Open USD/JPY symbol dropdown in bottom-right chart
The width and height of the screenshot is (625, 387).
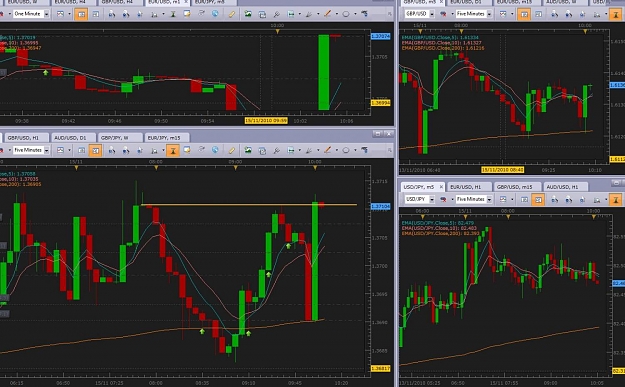tap(431, 199)
